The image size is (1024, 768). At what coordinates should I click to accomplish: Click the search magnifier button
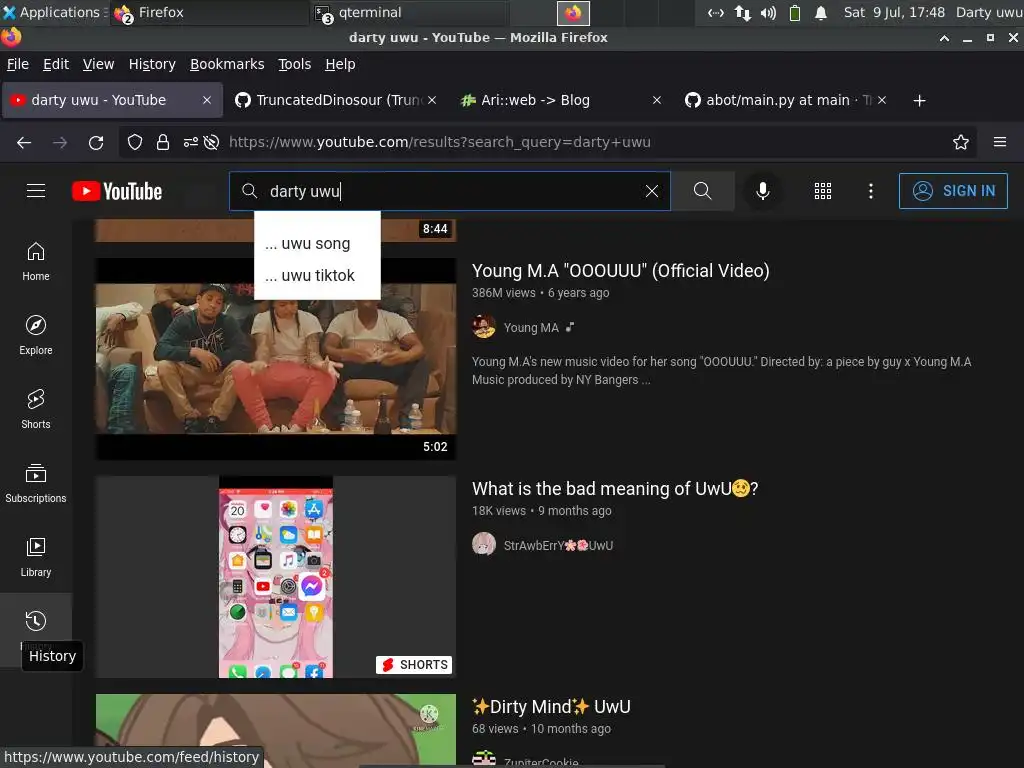click(703, 191)
